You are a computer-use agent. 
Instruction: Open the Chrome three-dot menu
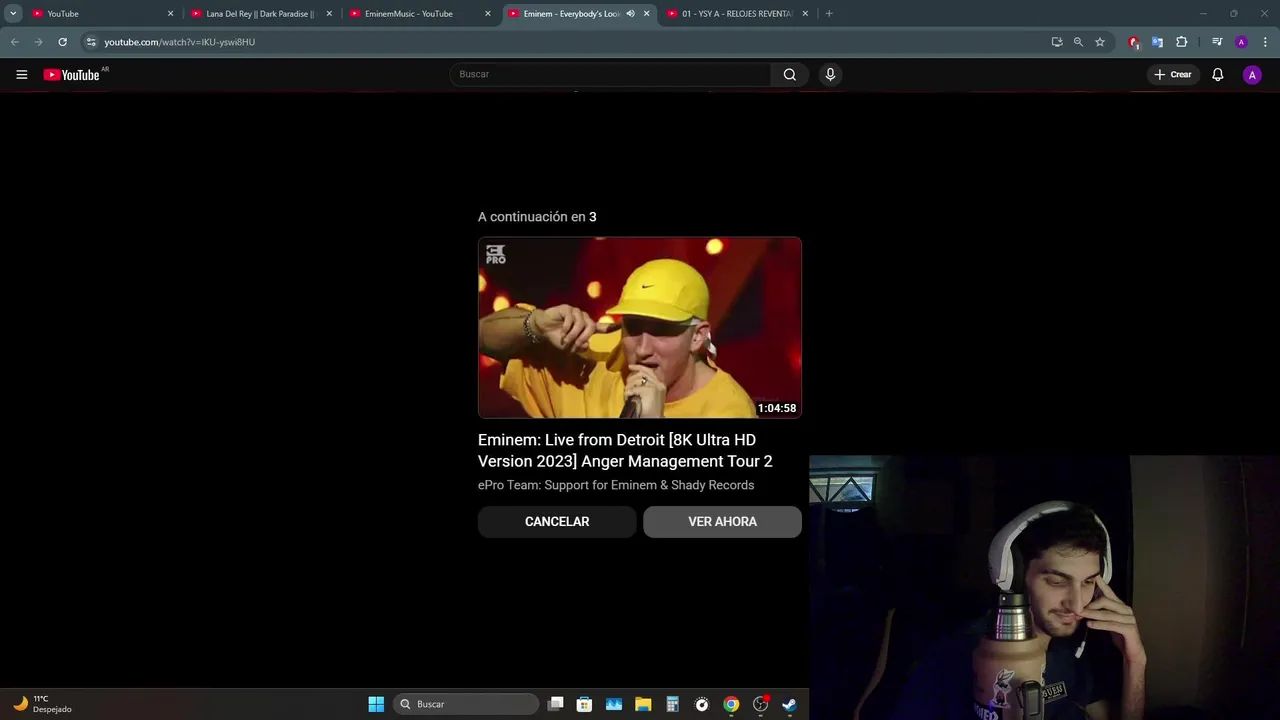pos(1265,42)
